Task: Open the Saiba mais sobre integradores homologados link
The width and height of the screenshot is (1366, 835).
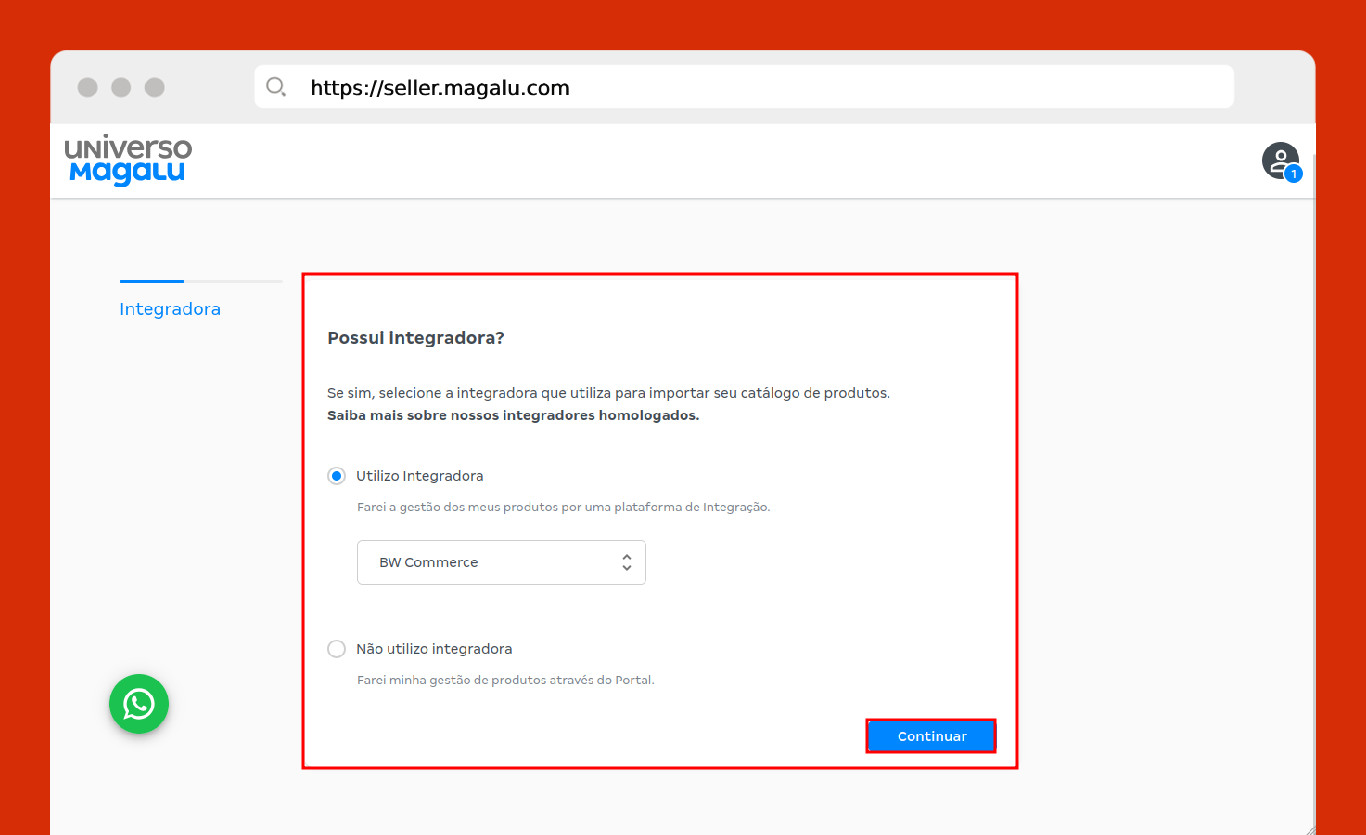Action: coord(513,415)
